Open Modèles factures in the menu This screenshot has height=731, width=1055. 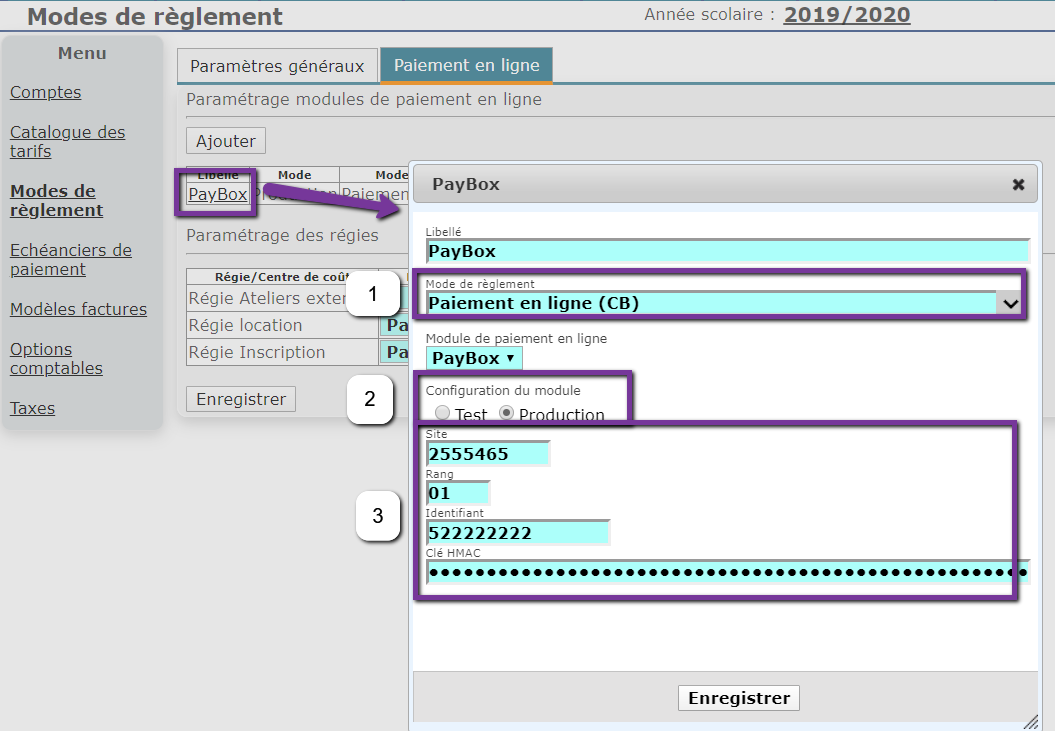78,309
